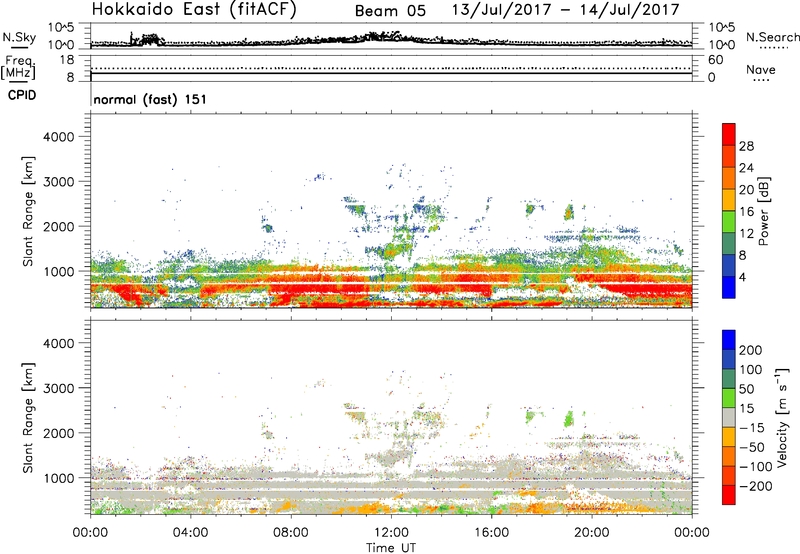The height and width of the screenshot is (554, 800).
Task: Click the '12:00' time axis tick
Action: coord(391,533)
